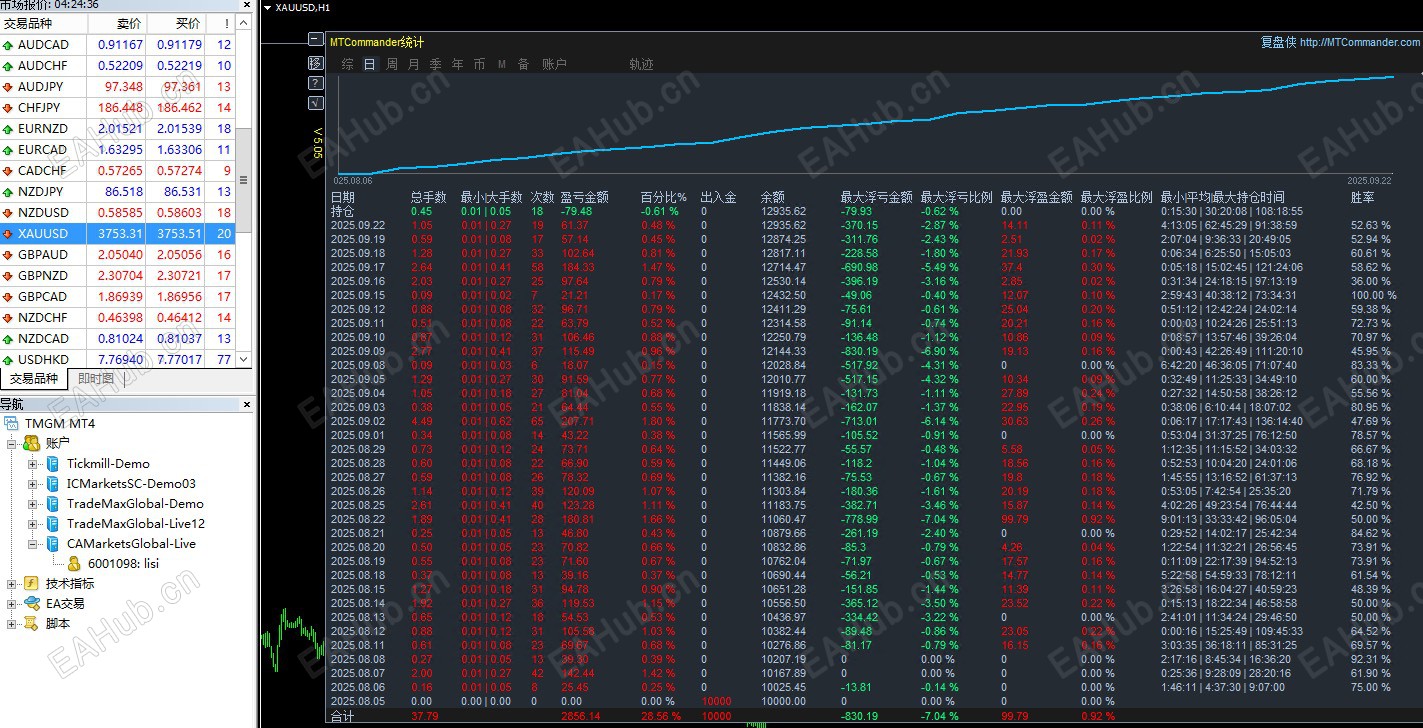Click the 移 move-panel icon
The width and height of the screenshot is (1423, 728).
(x=316, y=62)
